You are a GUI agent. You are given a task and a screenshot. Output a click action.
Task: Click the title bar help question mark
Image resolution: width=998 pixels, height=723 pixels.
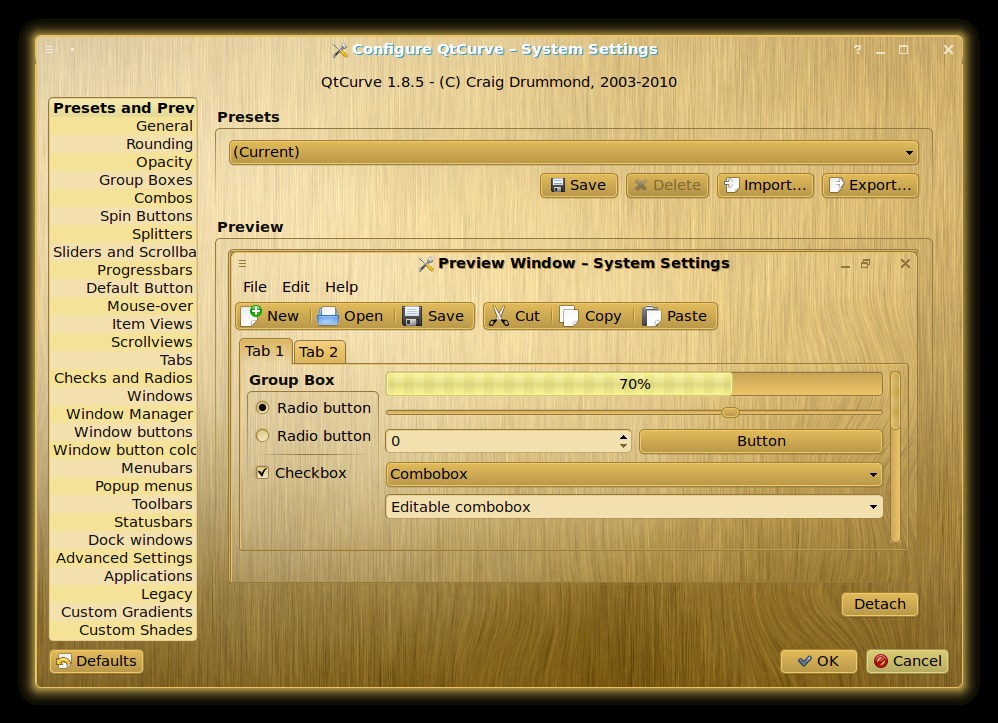click(x=857, y=49)
